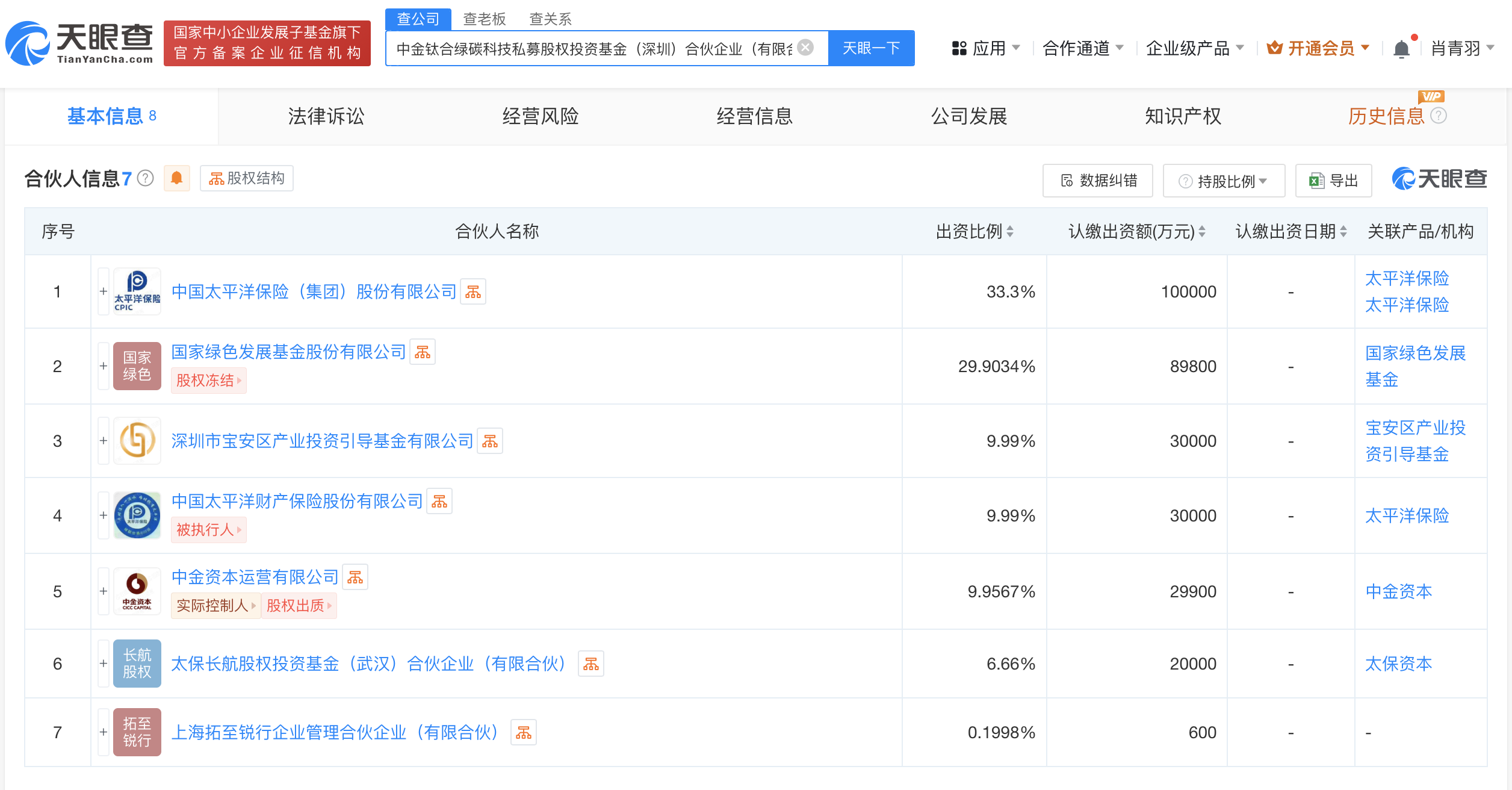Screen dimensions: 1512x790
Task: Select the 查老板 search mode
Action: coord(483,19)
